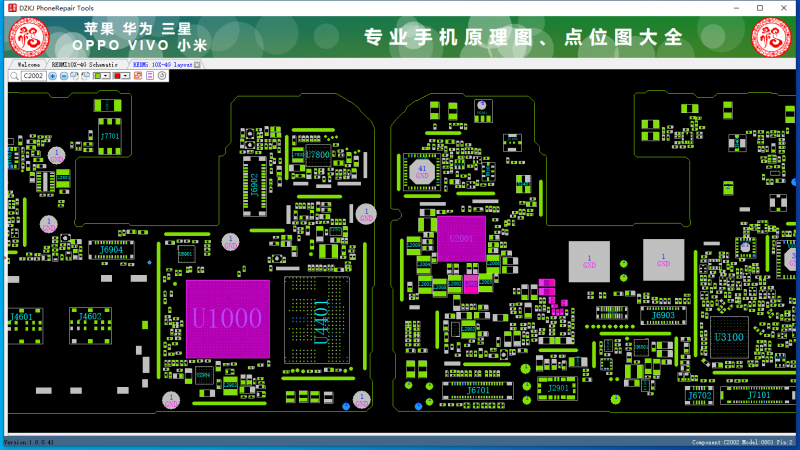
Task: Click the octagonal 41 GND pad
Action: 422,172
